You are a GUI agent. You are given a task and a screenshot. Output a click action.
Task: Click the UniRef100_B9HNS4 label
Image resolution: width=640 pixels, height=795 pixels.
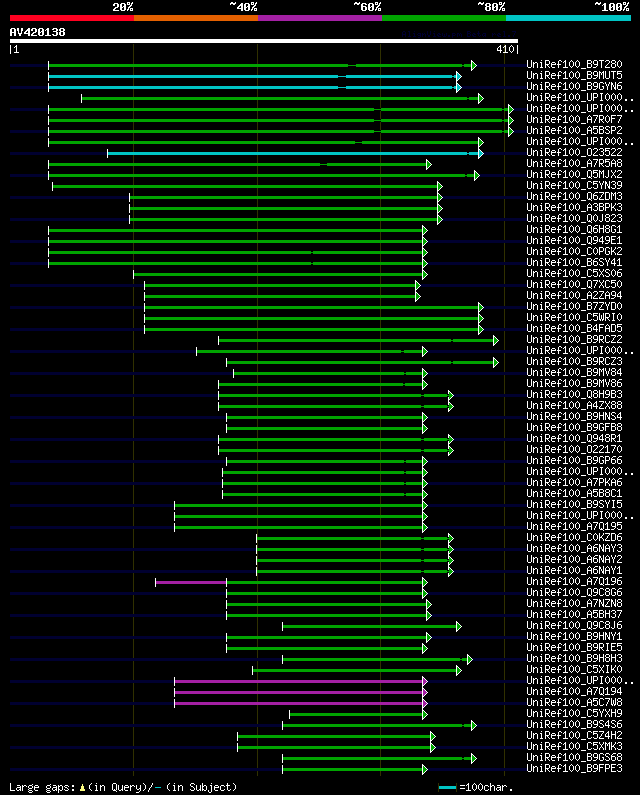574,416
